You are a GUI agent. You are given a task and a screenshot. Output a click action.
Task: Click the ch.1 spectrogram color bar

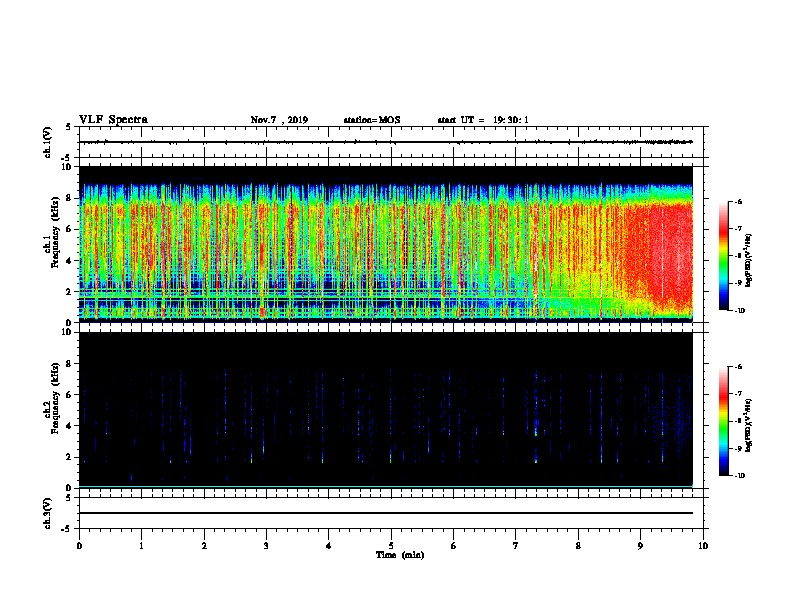coord(724,256)
